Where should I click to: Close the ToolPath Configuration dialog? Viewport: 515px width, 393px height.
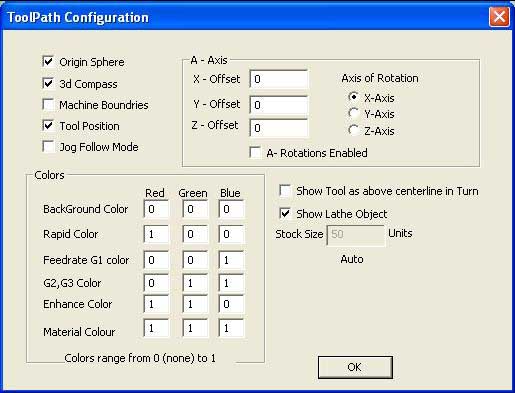499,17
